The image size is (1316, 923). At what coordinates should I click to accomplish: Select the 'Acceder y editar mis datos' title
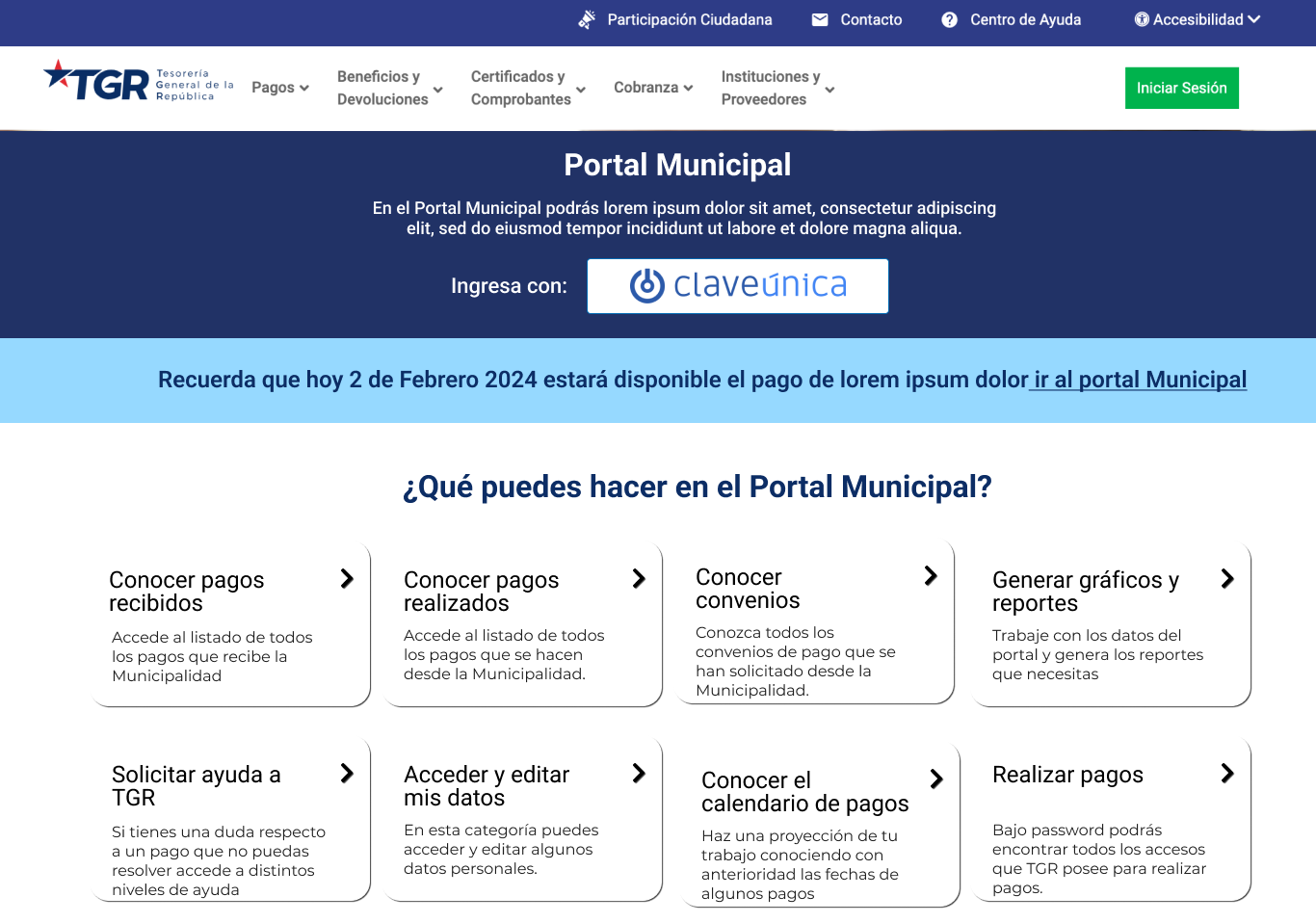click(487, 786)
